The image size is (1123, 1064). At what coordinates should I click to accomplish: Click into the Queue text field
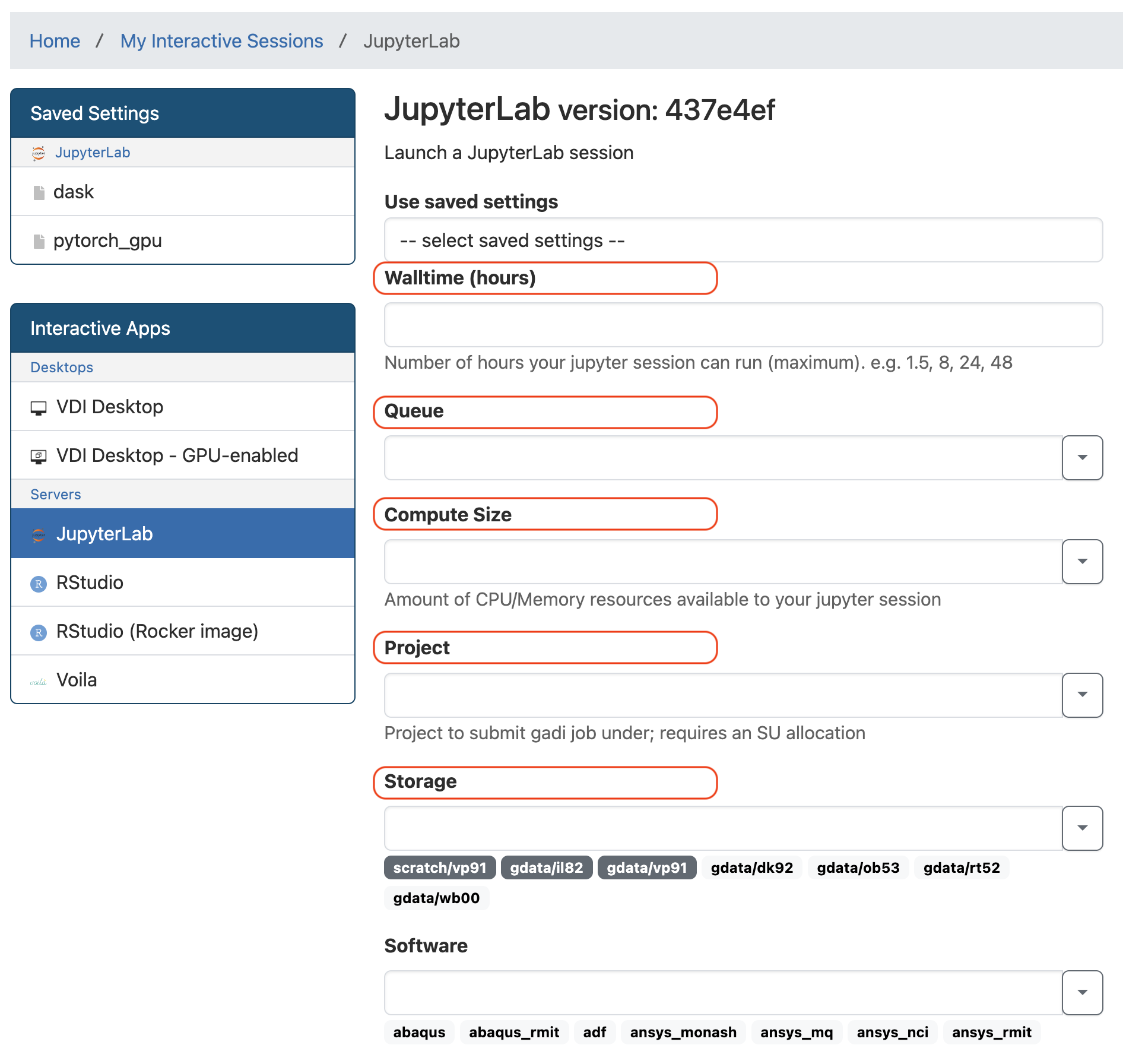pyautogui.click(x=723, y=457)
